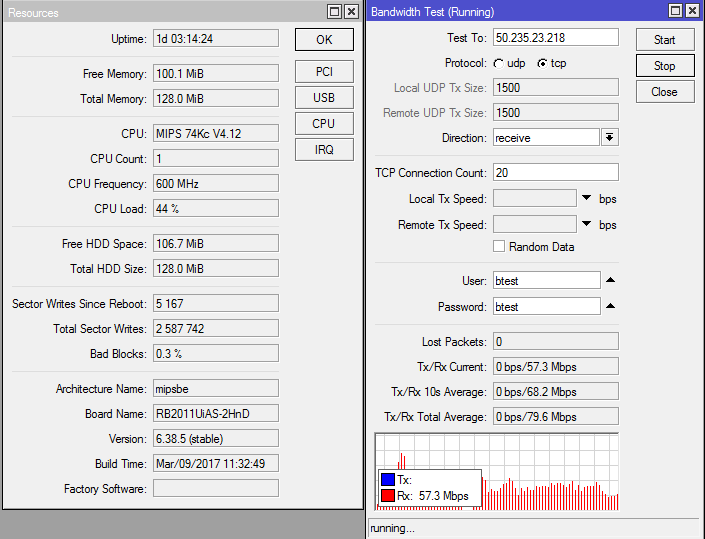Click Tx/Rx Total Average value 79.6 Mbps

556,417
